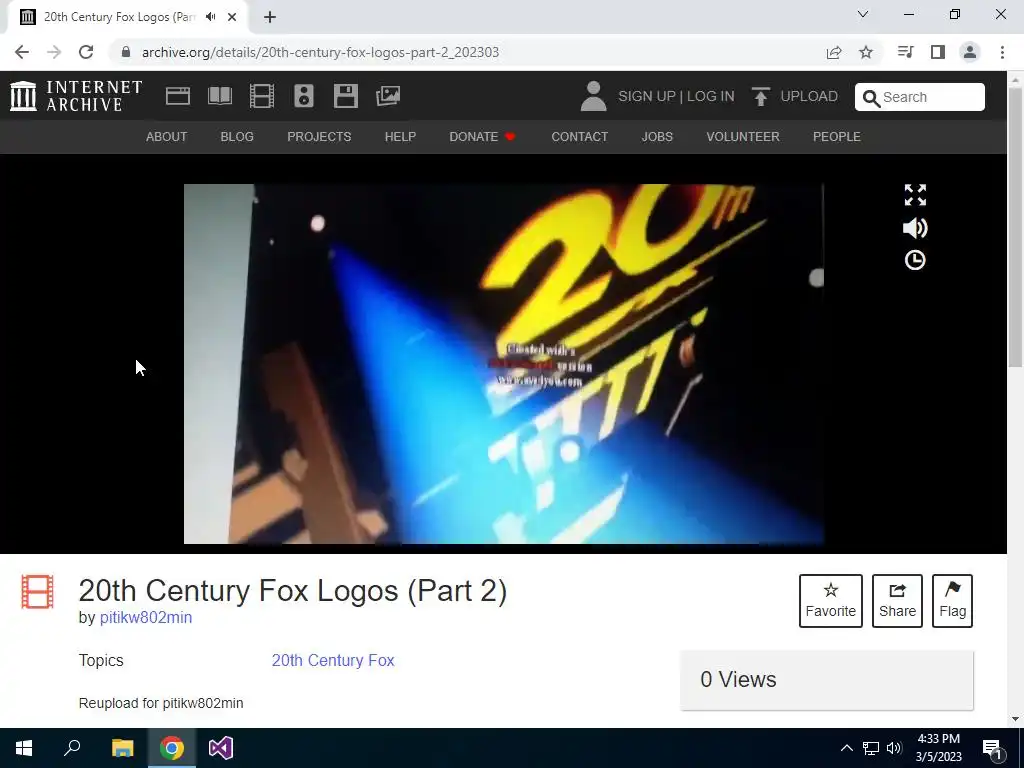Click the Upload arrow icon
Viewport: 1024px width, 768px height.
tap(760, 96)
